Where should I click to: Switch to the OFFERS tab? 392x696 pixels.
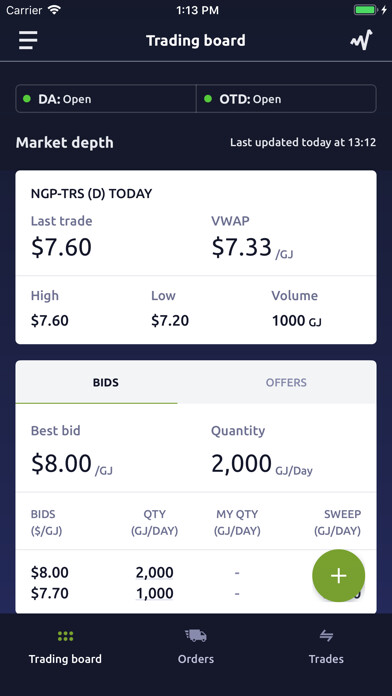pyautogui.click(x=286, y=382)
